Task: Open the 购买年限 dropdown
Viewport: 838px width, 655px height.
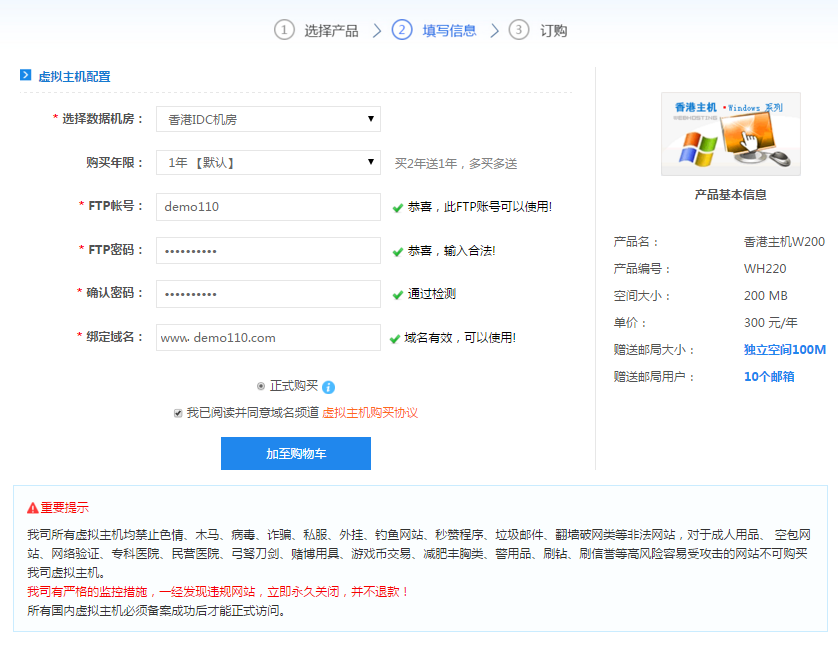Action: coord(266,162)
